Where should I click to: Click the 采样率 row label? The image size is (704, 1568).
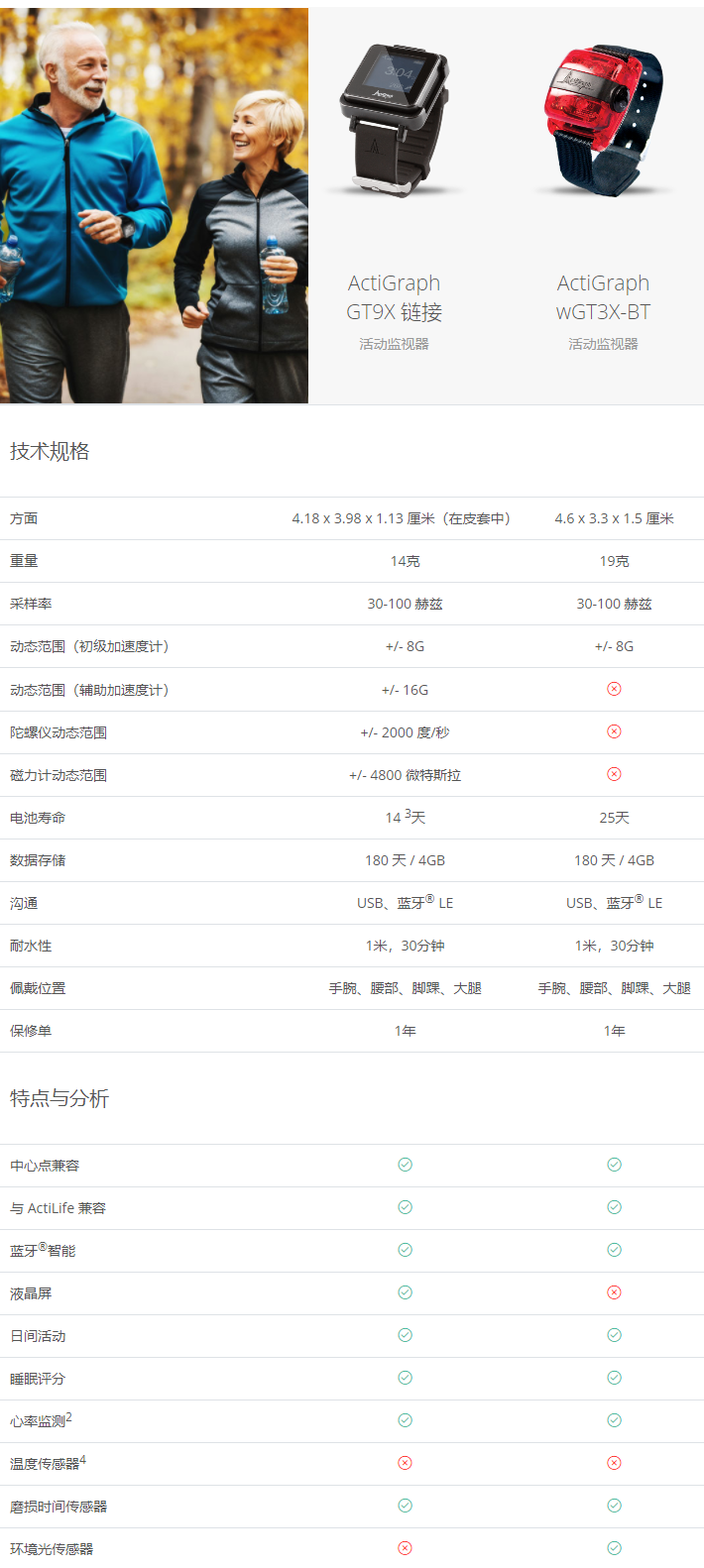point(31,604)
